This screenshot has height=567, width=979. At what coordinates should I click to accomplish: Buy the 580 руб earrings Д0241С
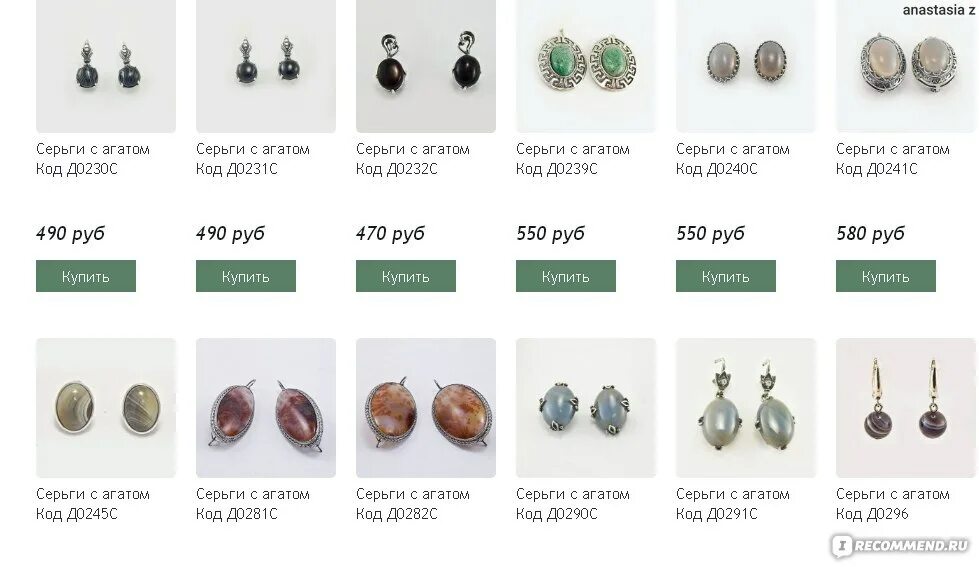(885, 276)
